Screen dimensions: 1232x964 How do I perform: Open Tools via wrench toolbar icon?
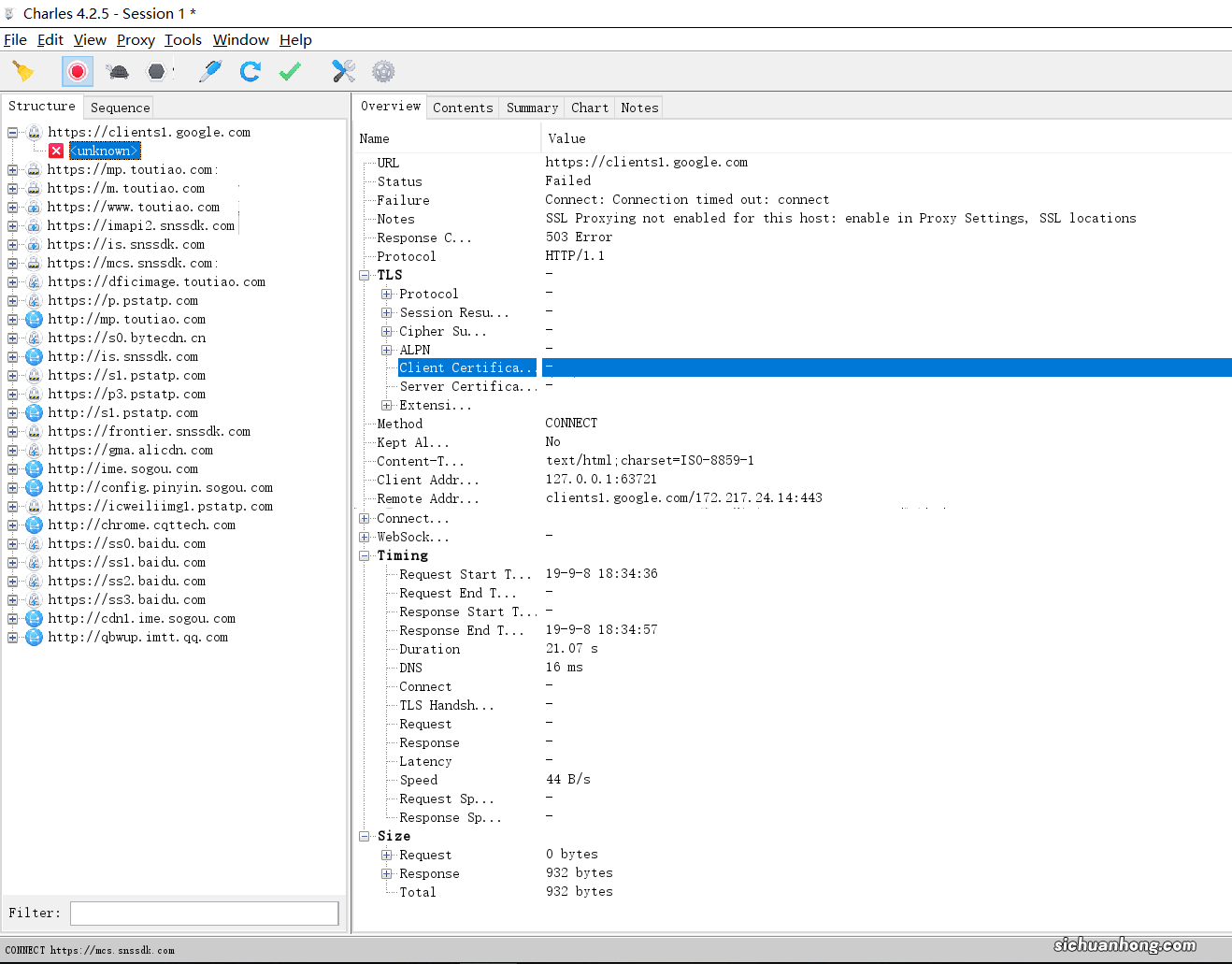tap(344, 71)
